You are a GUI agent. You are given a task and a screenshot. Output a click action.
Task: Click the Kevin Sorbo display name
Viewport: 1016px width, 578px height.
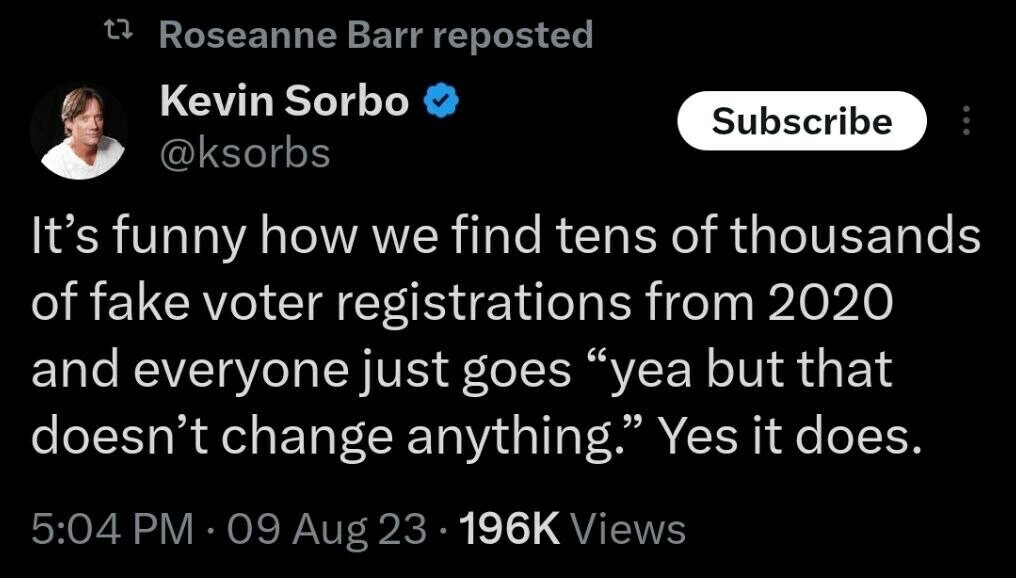tap(284, 101)
